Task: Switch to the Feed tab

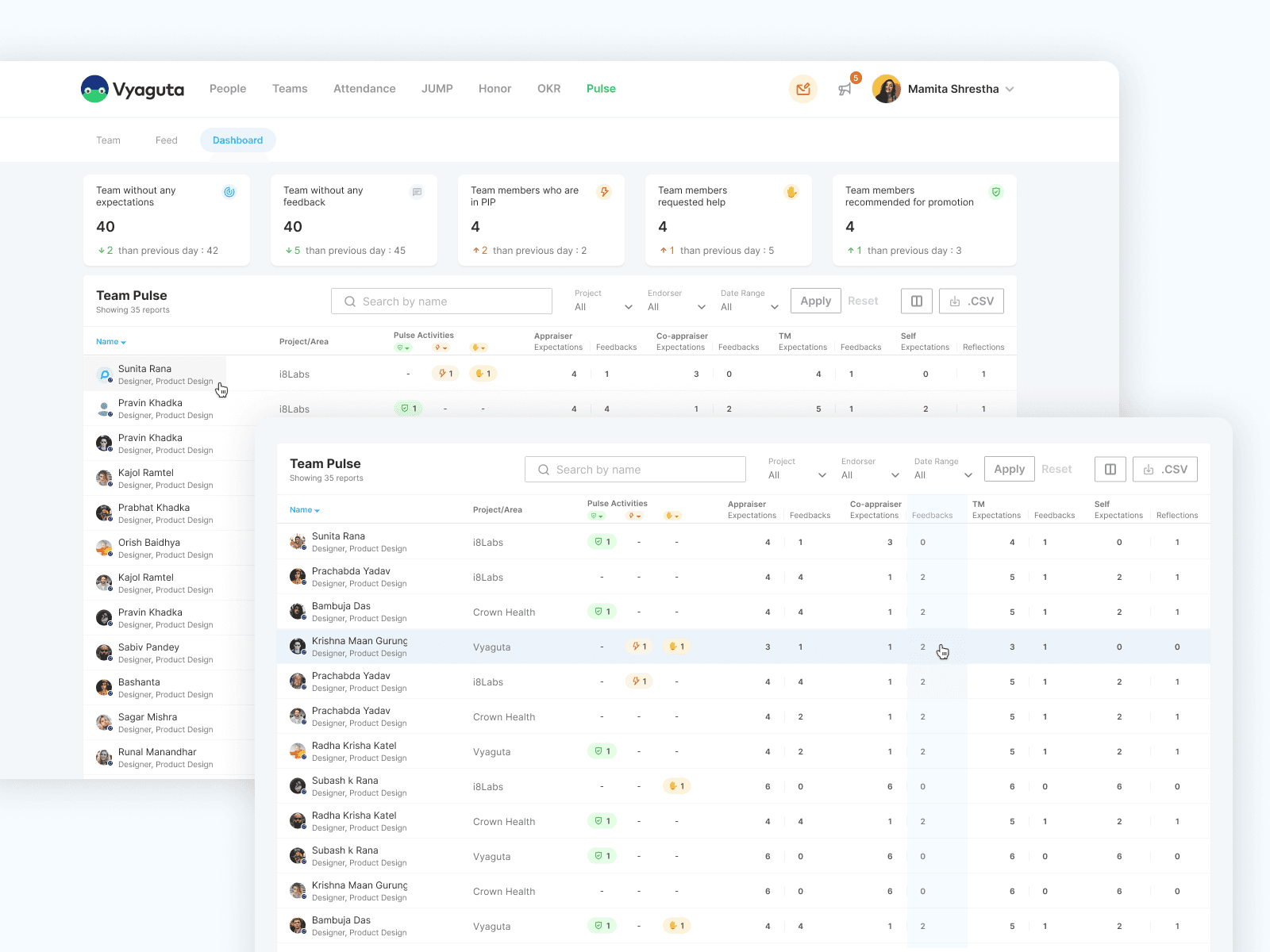Action: coord(167,140)
